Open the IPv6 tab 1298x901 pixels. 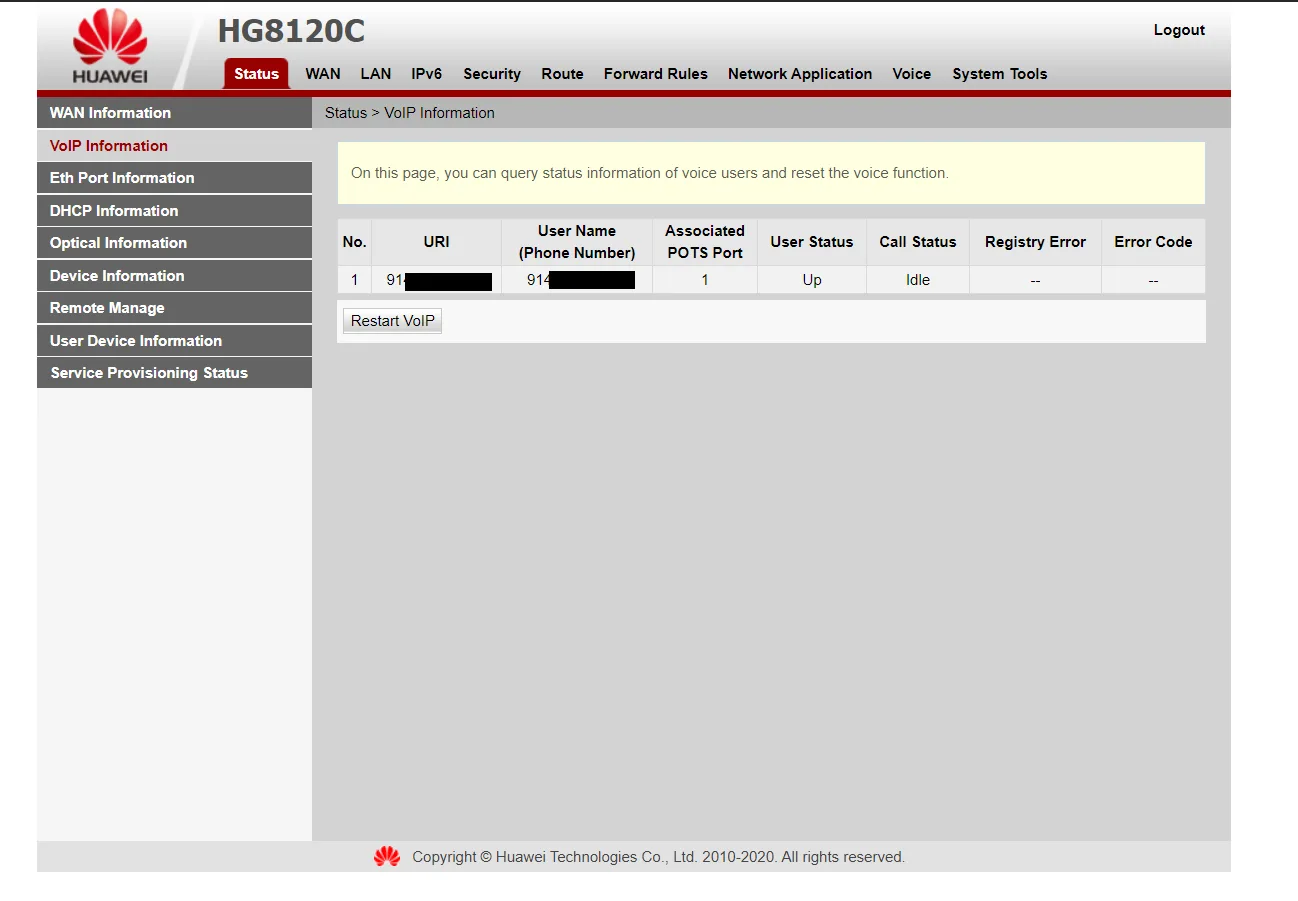coord(426,74)
